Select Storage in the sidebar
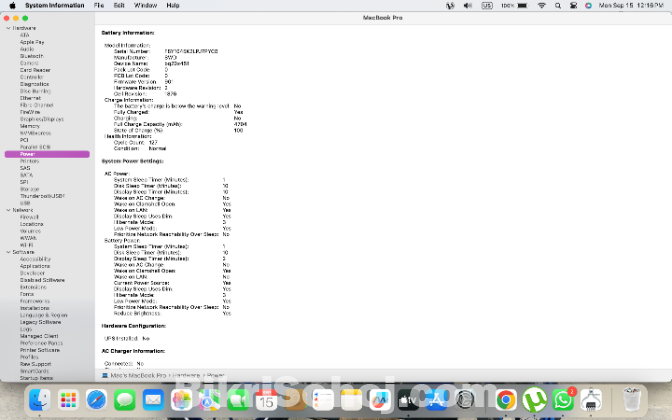Image resolution: width=672 pixels, height=420 pixels. pos(29,189)
